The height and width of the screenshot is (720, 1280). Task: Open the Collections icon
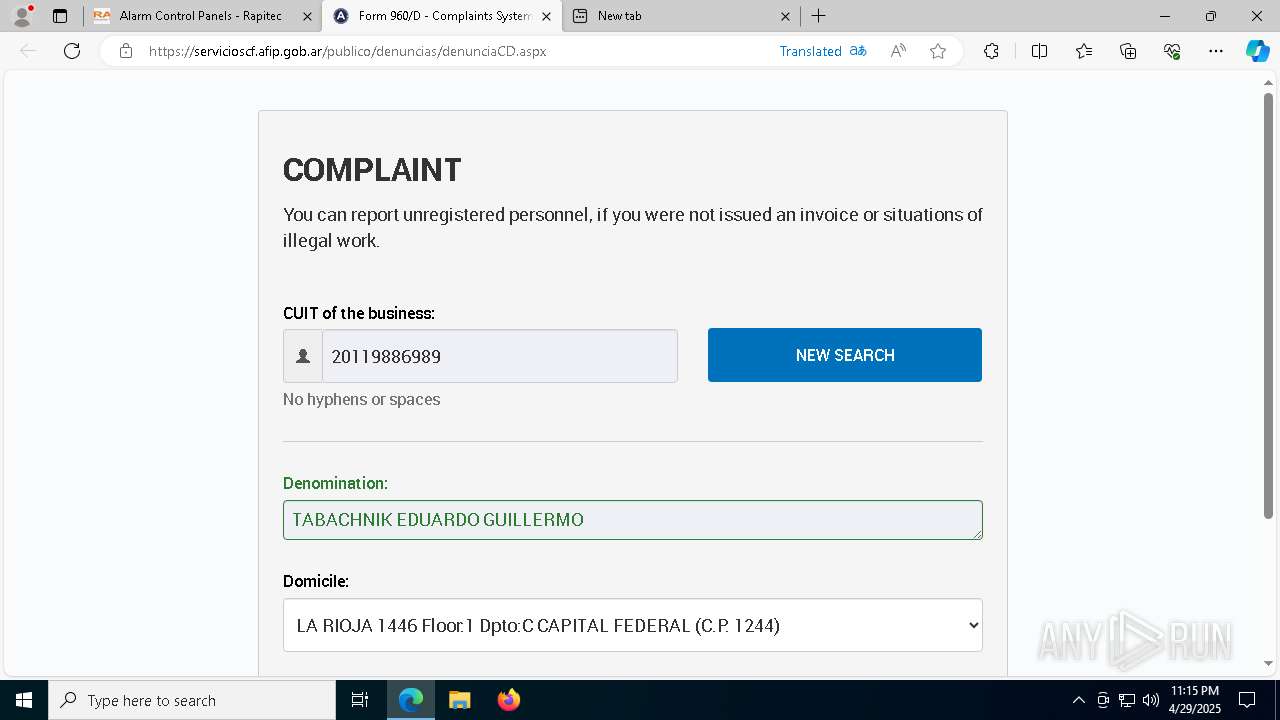(x=1128, y=51)
